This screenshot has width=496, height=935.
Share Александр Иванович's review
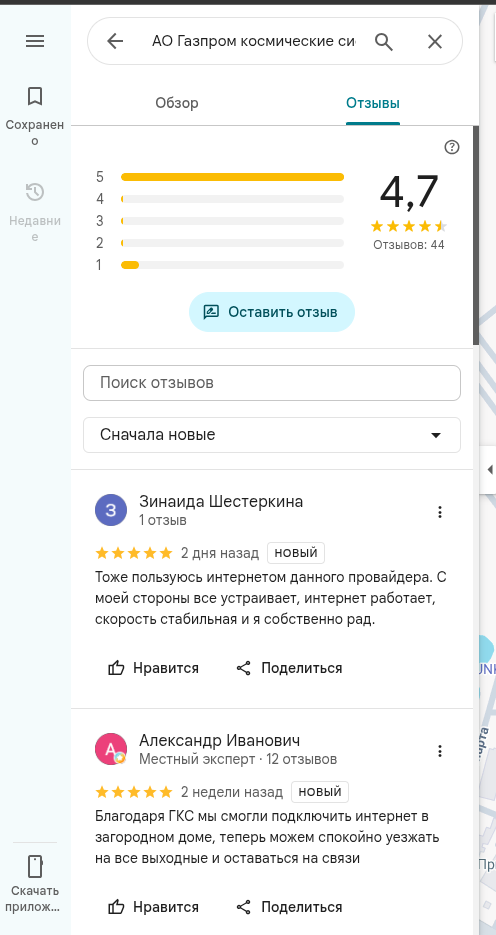[x=289, y=907]
